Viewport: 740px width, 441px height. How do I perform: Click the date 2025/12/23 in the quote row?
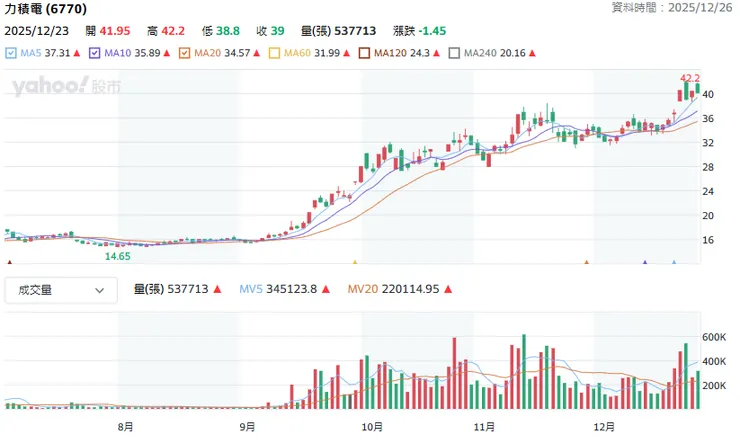pos(36,31)
